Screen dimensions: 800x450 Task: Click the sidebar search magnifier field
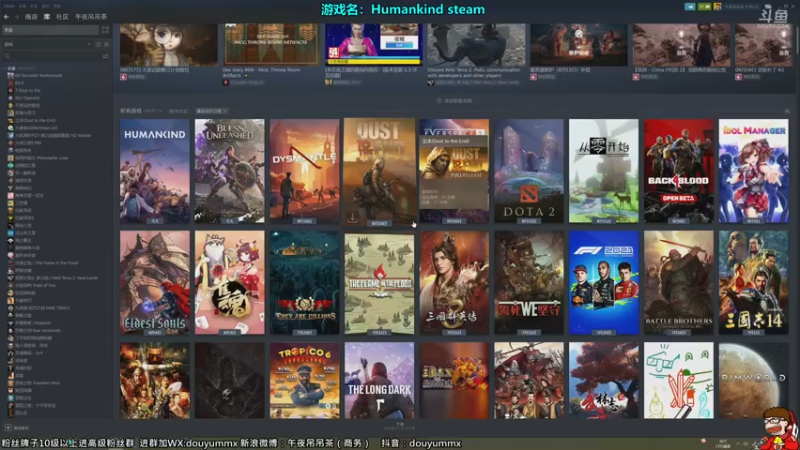(x=51, y=56)
